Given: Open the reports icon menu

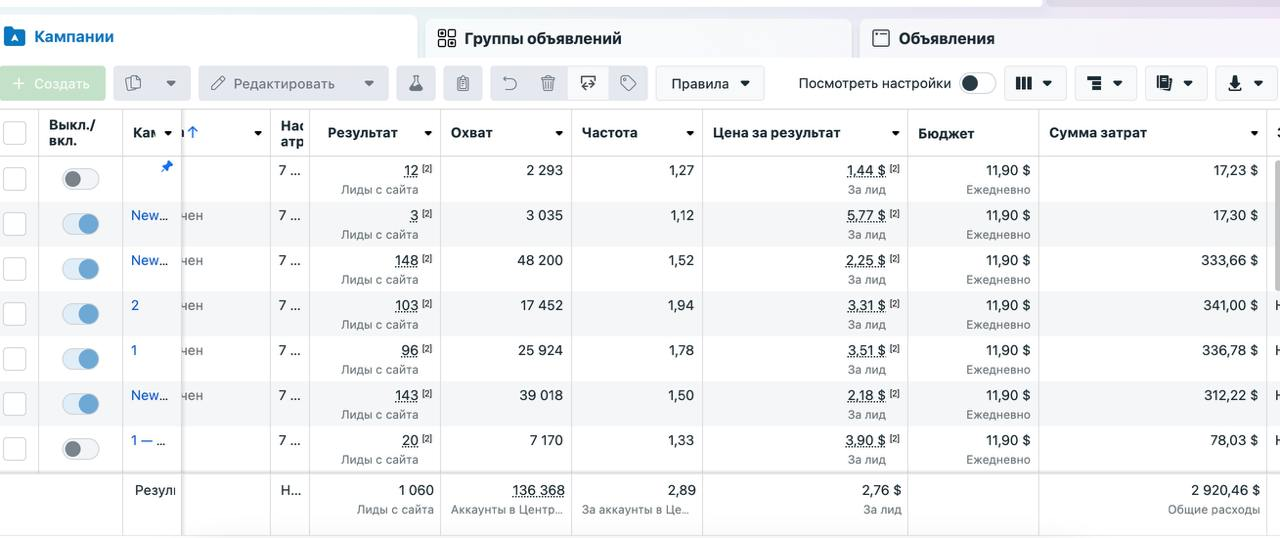Looking at the screenshot, I should [x=1174, y=84].
